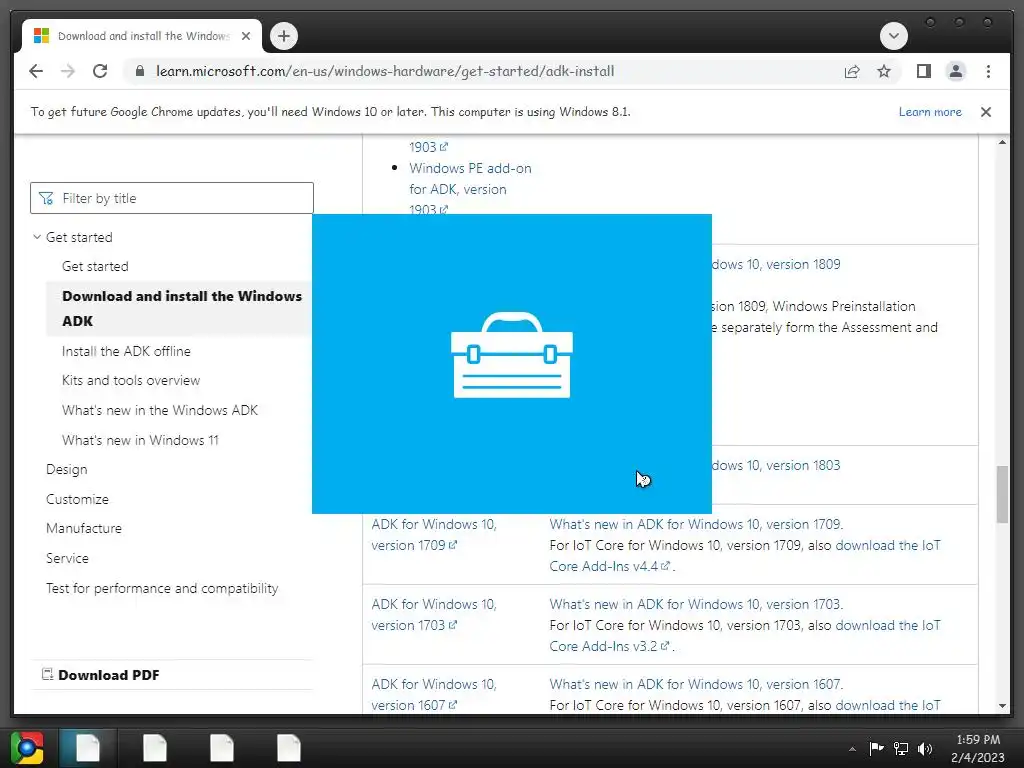Click the toolbox splash image

511,364
